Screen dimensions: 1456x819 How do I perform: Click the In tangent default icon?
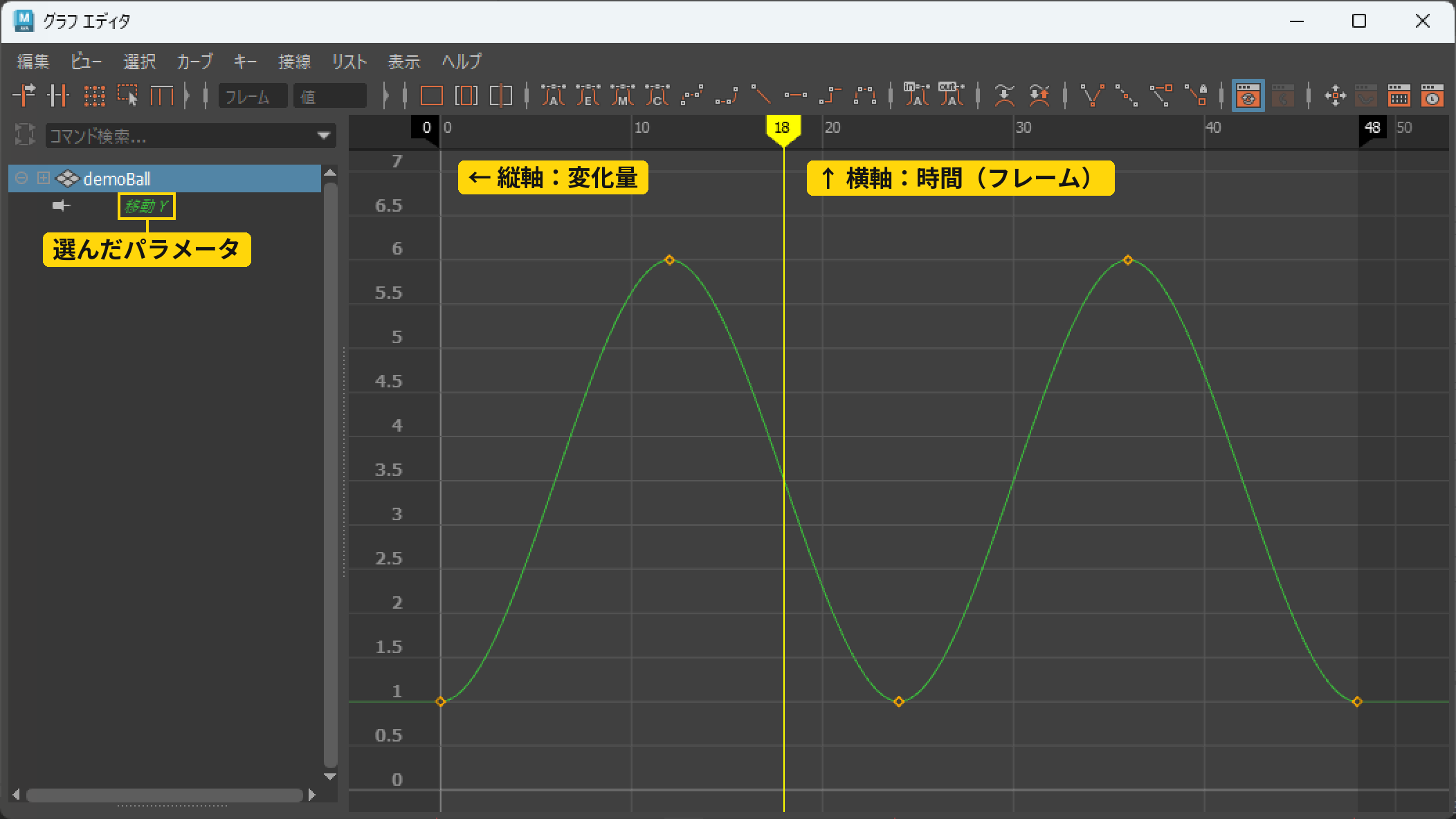click(x=917, y=95)
